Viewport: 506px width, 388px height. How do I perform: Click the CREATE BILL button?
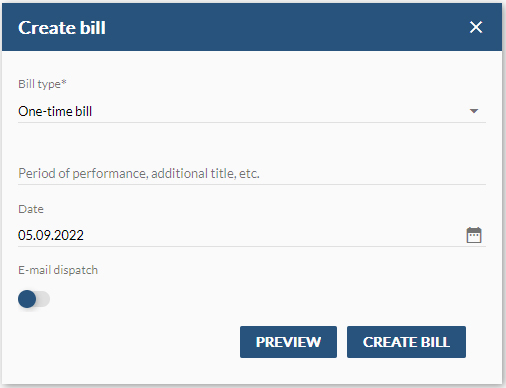click(406, 342)
